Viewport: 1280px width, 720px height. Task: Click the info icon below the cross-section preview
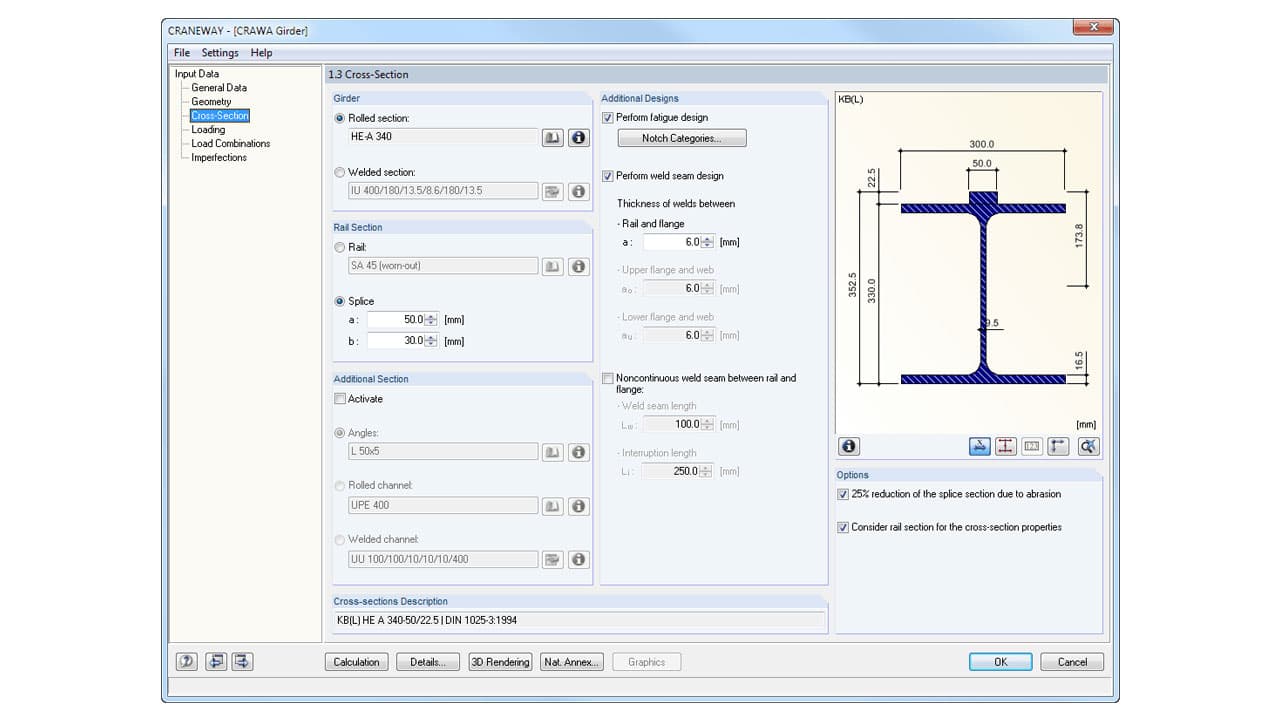(849, 447)
